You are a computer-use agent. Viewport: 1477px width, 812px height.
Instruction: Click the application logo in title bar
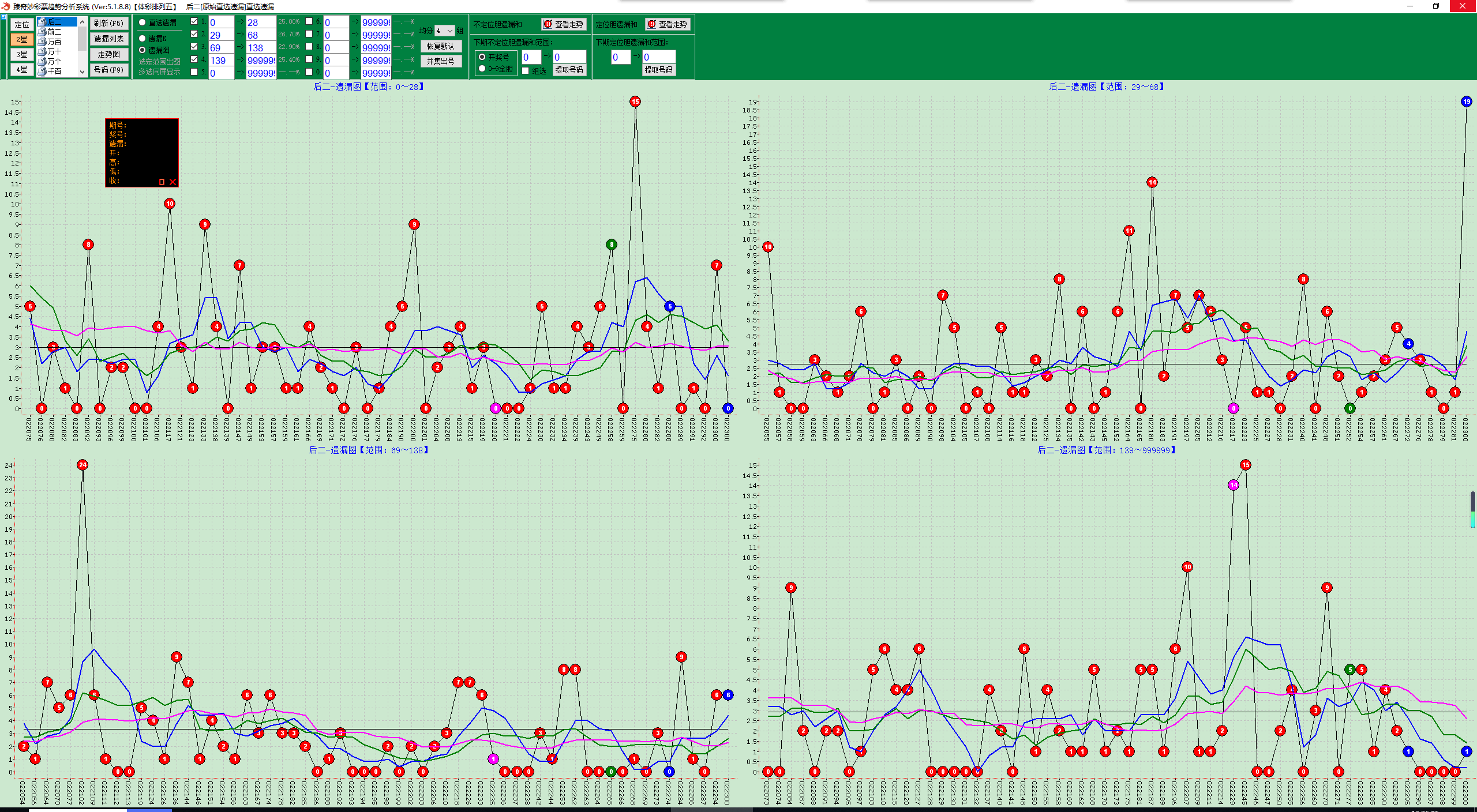6,6
